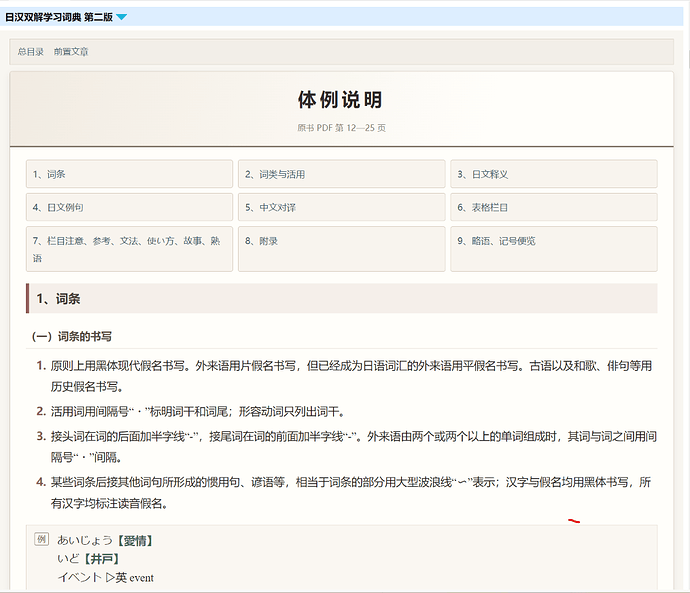
Task: Jump to section 3、日文释义 card
Action: 554,174
